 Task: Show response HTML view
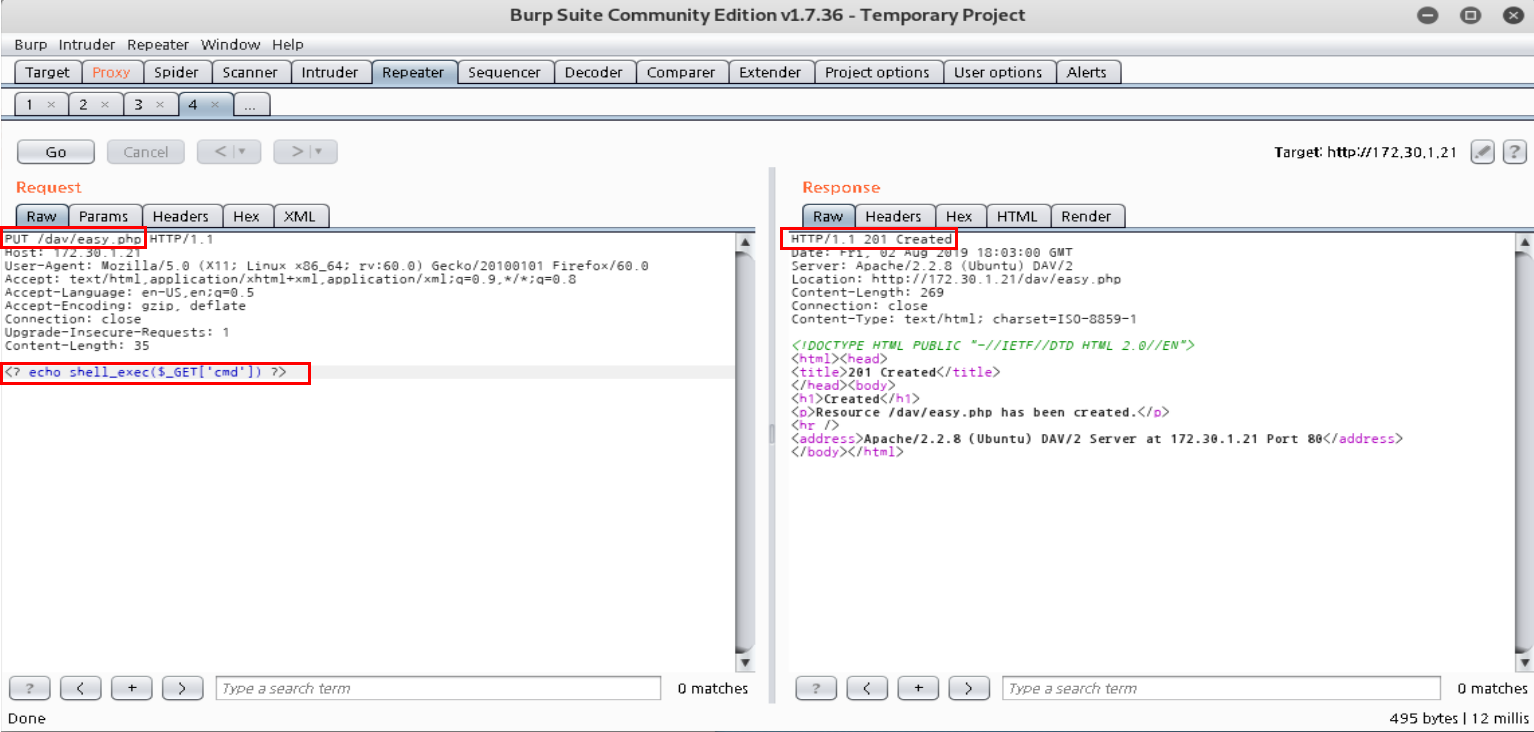(x=1018, y=216)
